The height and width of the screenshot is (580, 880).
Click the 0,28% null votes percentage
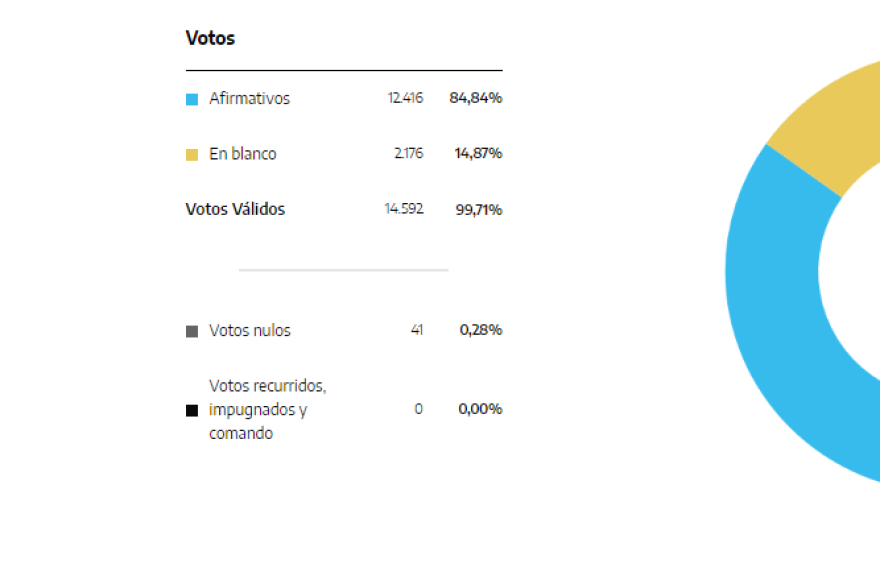(x=480, y=330)
